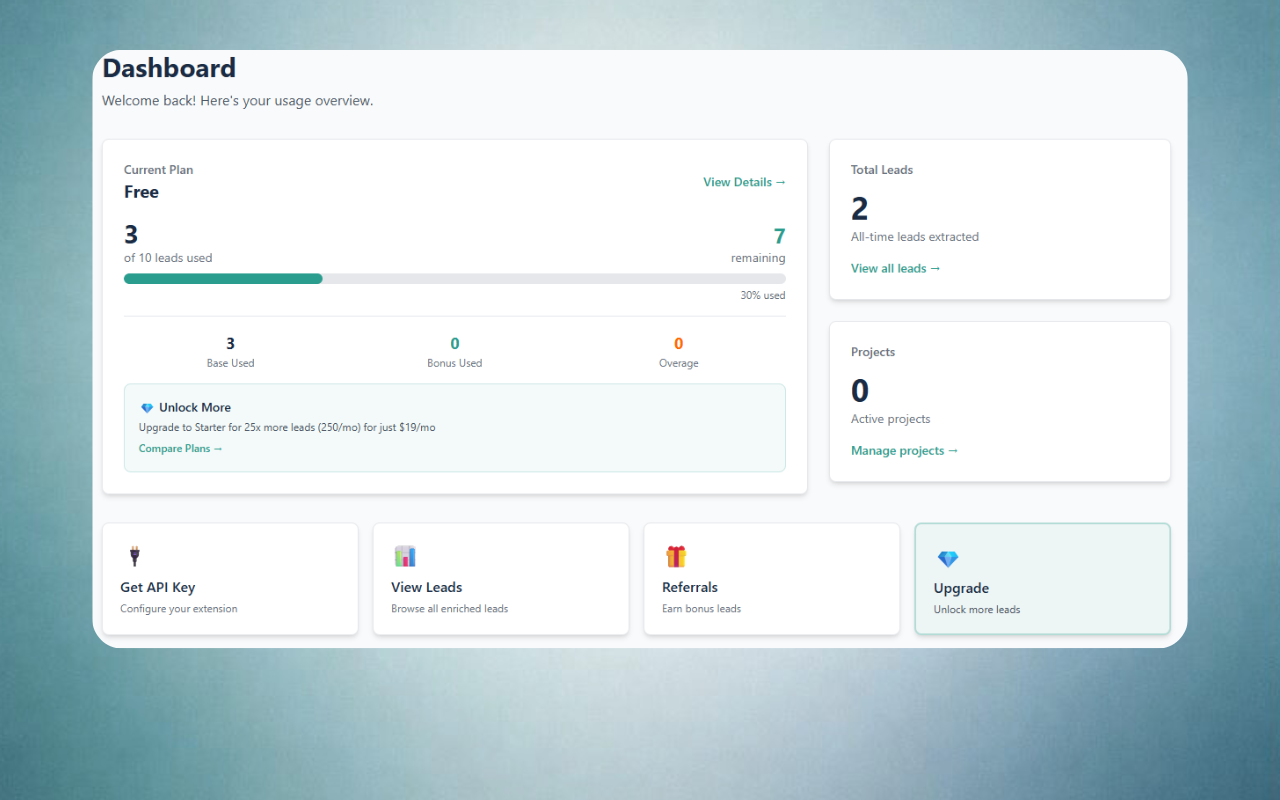Image resolution: width=1280 pixels, height=800 pixels.
Task: Click the diamond icon next to Unlock More
Action: pos(146,407)
